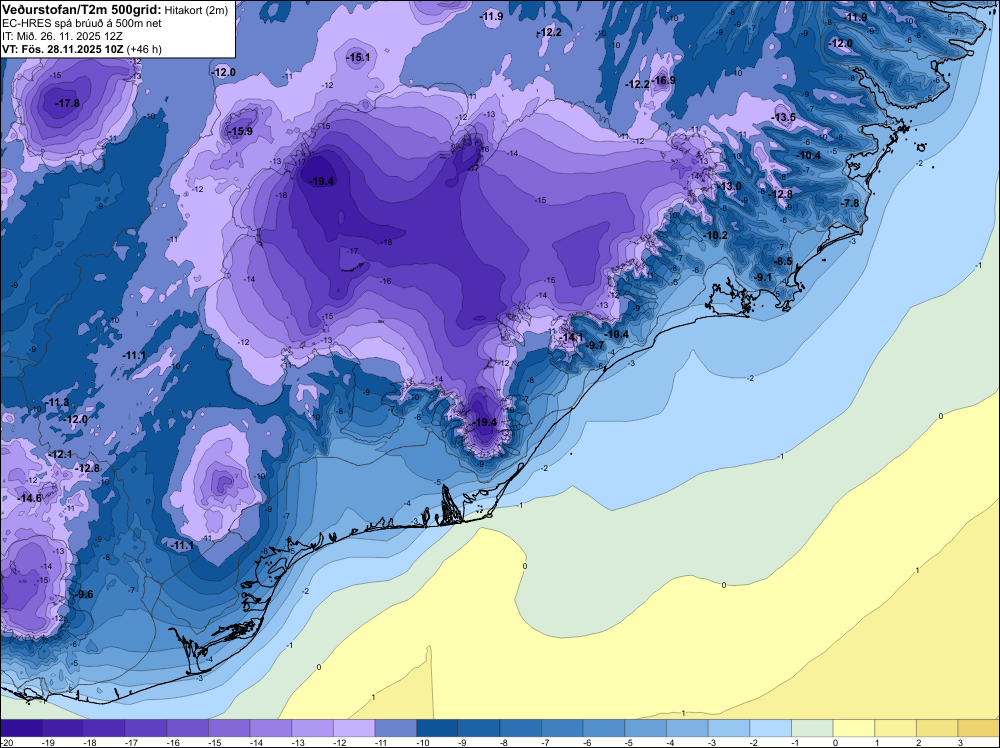Click the -8.5 temperature label
This screenshot has height=748, width=1000.
pyautogui.click(x=783, y=261)
